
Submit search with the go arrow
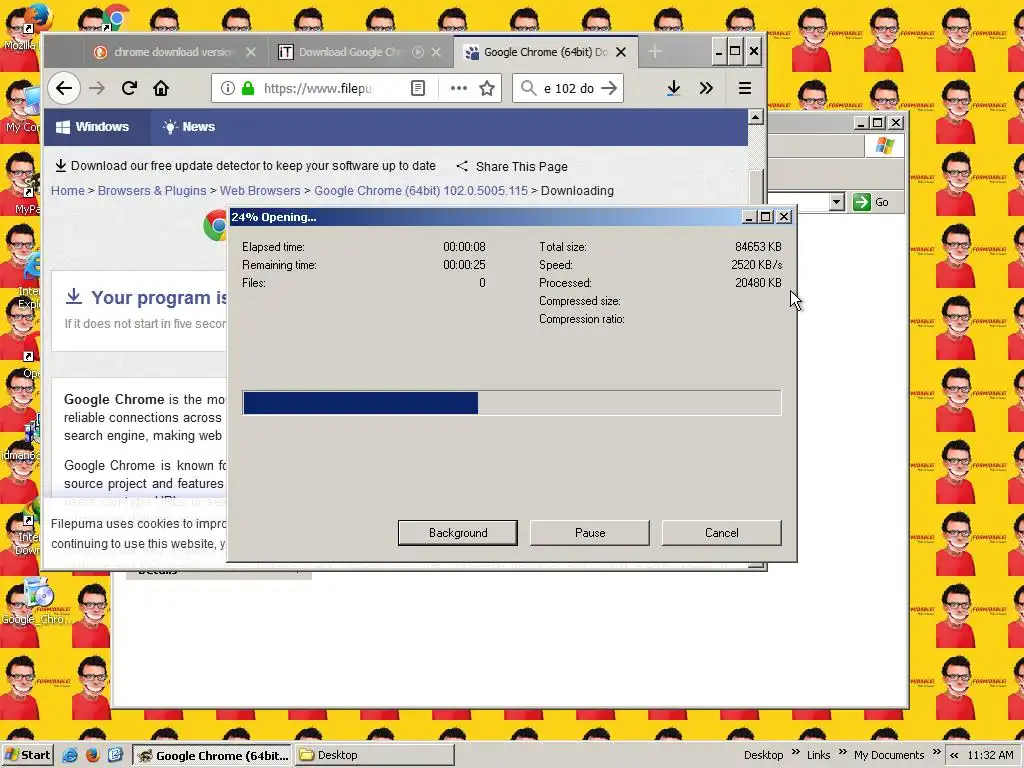click(609, 88)
